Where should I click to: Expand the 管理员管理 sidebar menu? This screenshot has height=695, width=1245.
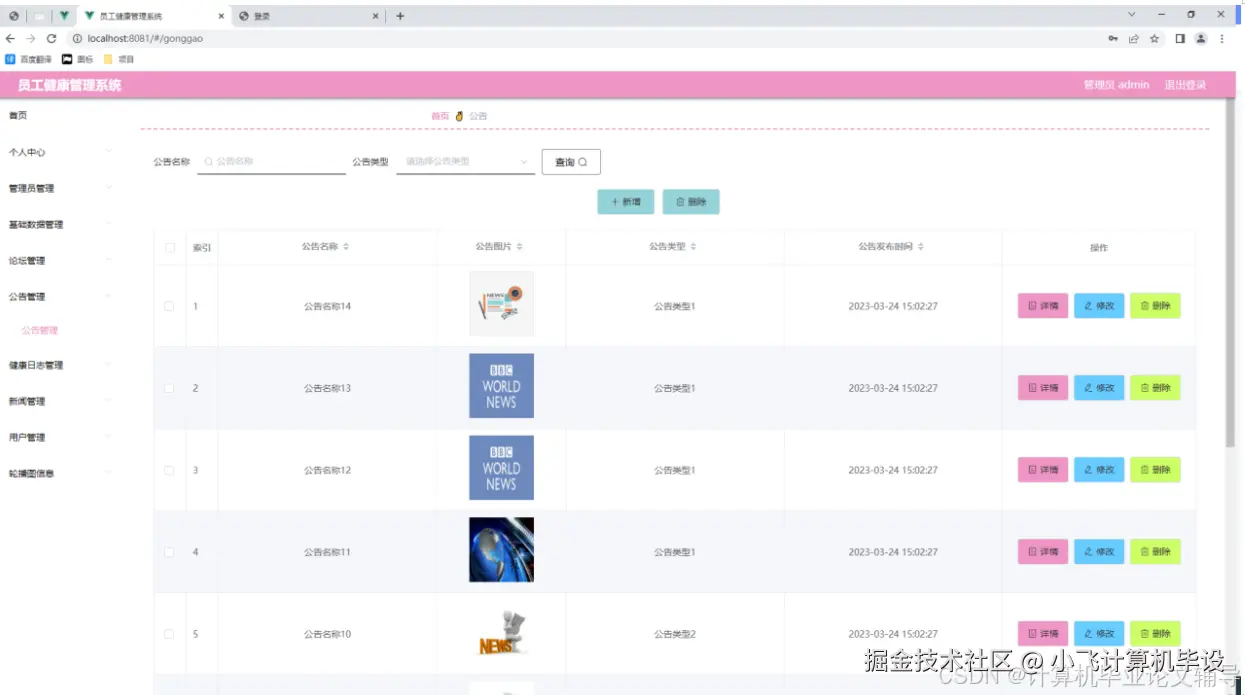60,188
